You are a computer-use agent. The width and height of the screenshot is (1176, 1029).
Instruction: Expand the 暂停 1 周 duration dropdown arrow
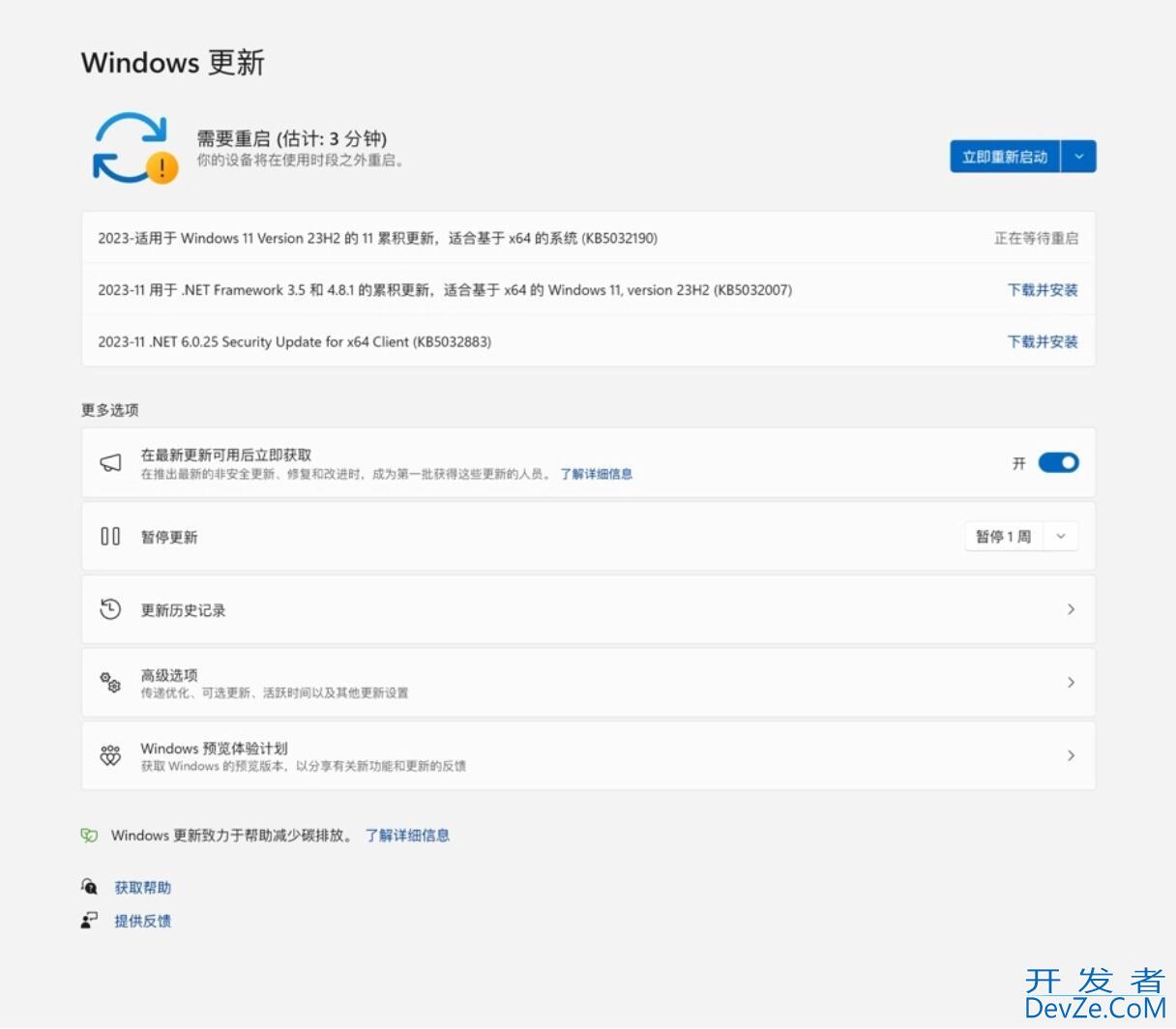pyautogui.click(x=1061, y=537)
